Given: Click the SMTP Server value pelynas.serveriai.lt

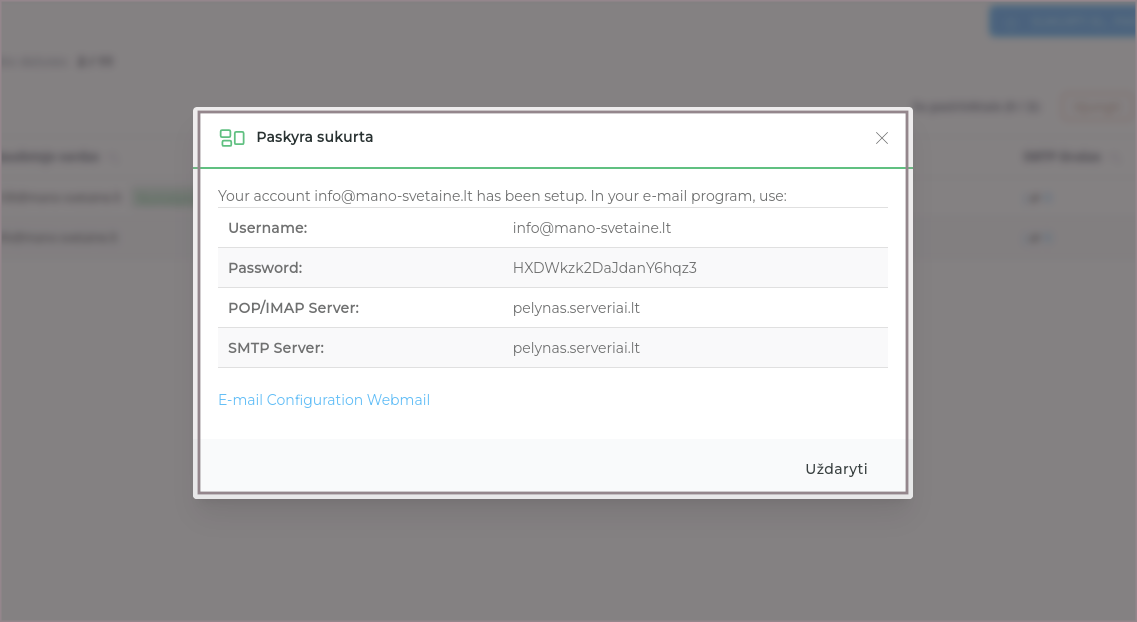Looking at the screenshot, I should pyautogui.click(x=576, y=348).
